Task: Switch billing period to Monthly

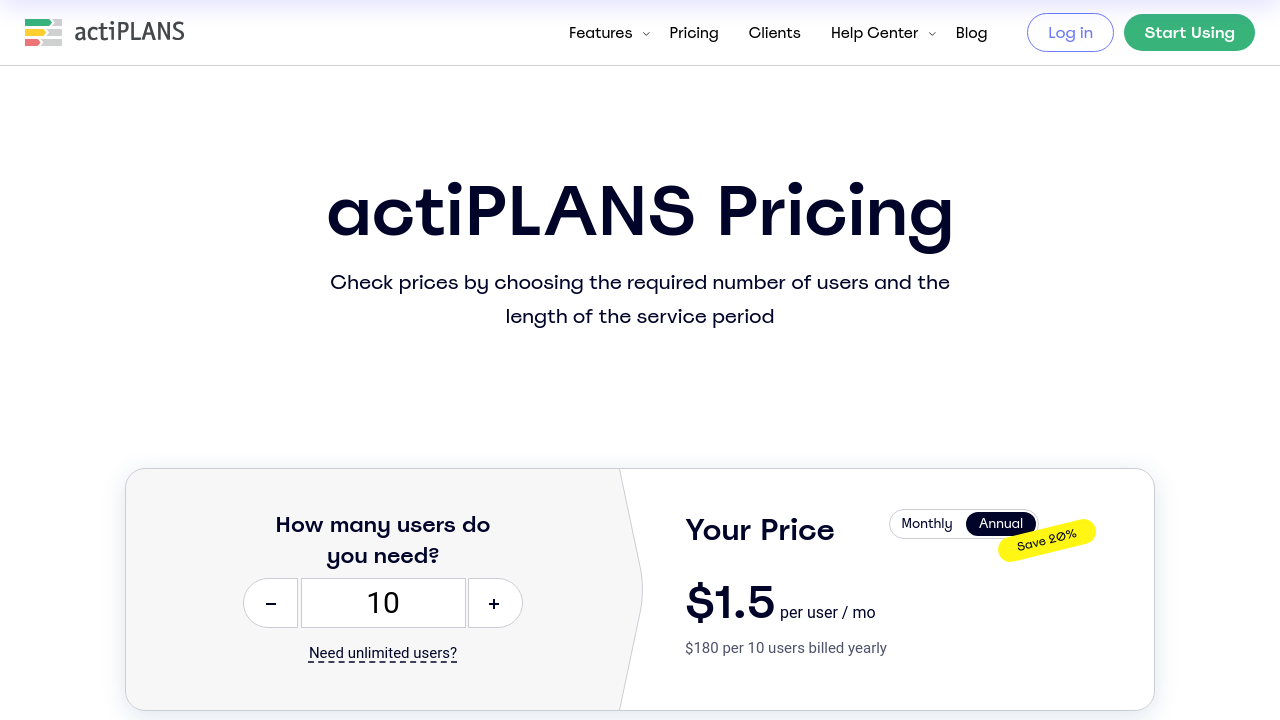Action: (926, 524)
